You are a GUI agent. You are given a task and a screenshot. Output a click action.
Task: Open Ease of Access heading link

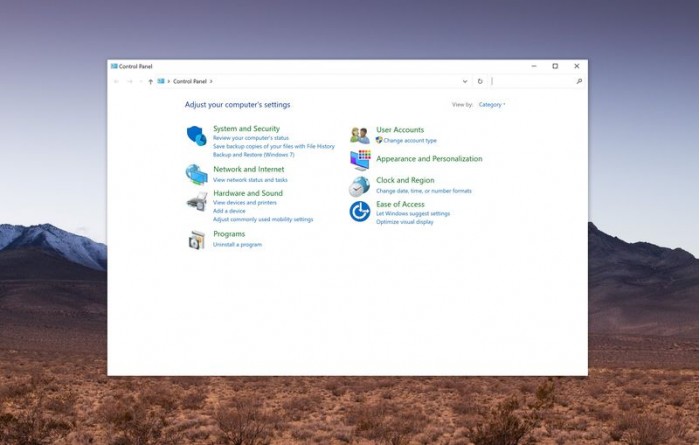(400, 204)
